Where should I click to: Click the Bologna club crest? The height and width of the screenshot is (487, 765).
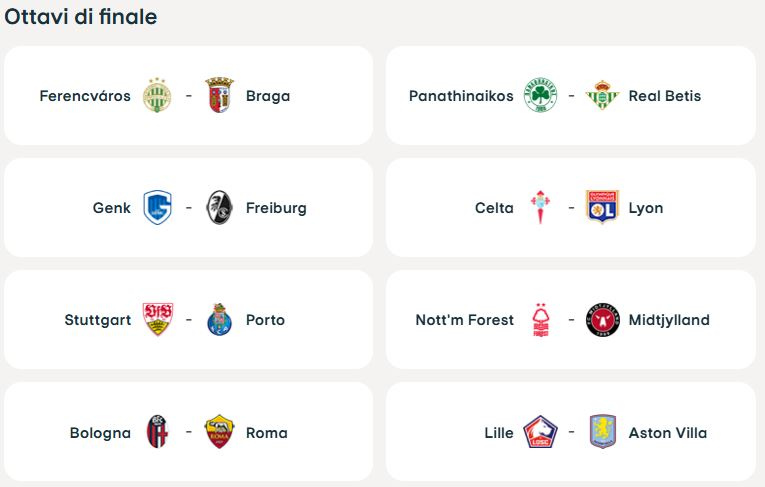click(157, 432)
